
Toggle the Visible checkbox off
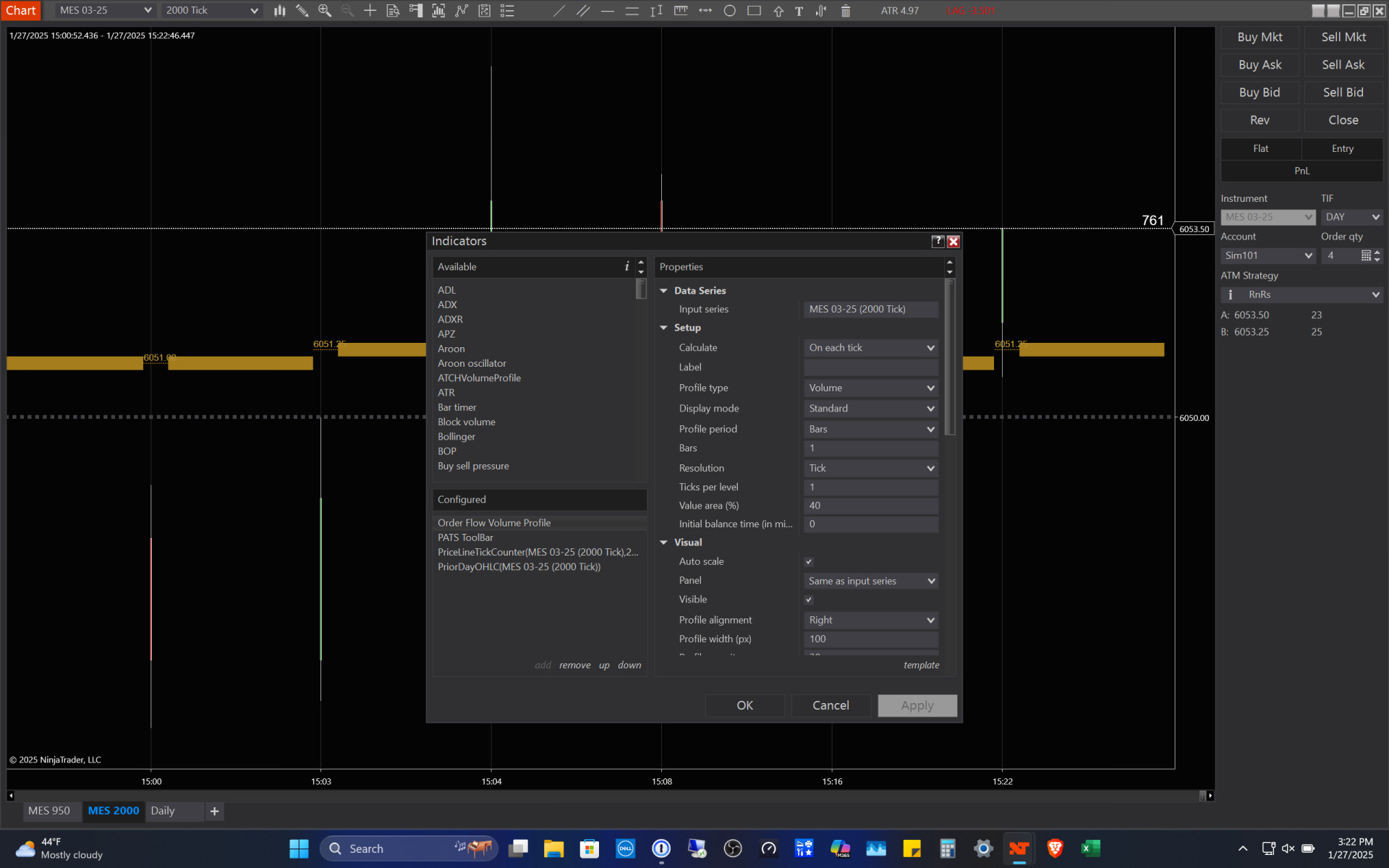(x=809, y=600)
